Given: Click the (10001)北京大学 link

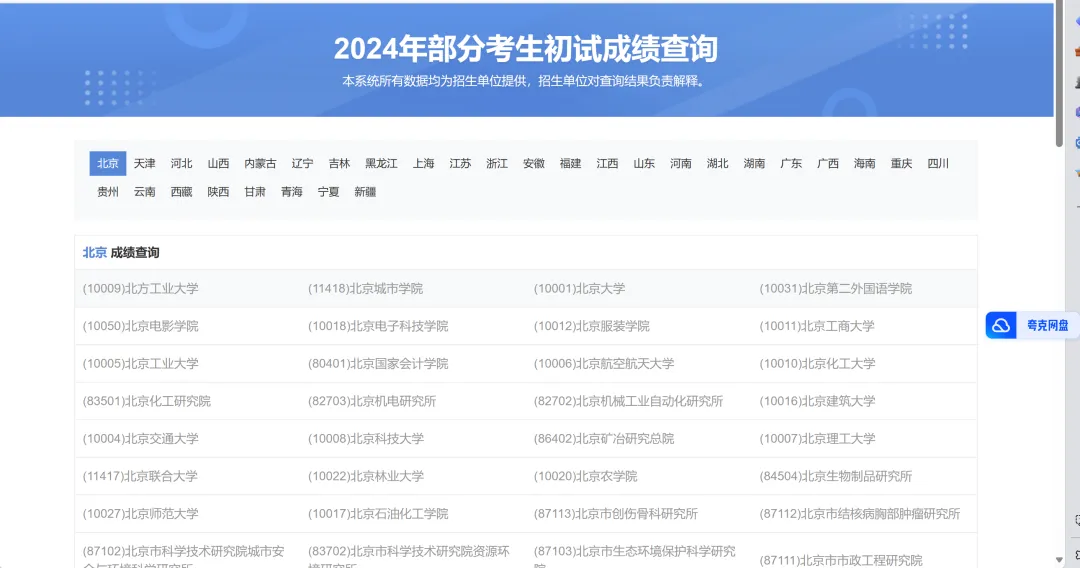Looking at the screenshot, I should (x=579, y=288).
